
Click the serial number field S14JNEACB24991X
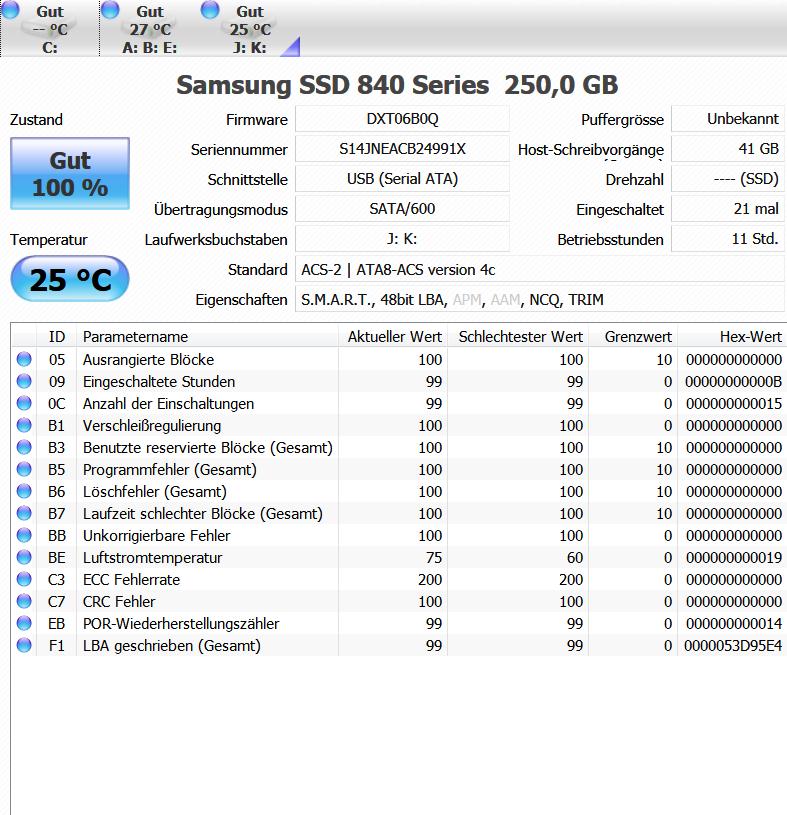[402, 149]
